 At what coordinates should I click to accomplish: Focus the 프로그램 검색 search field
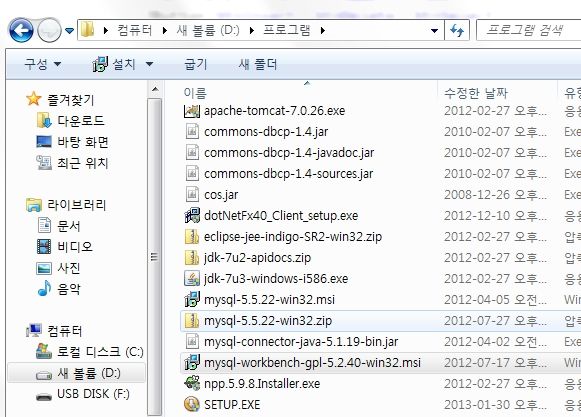529,30
